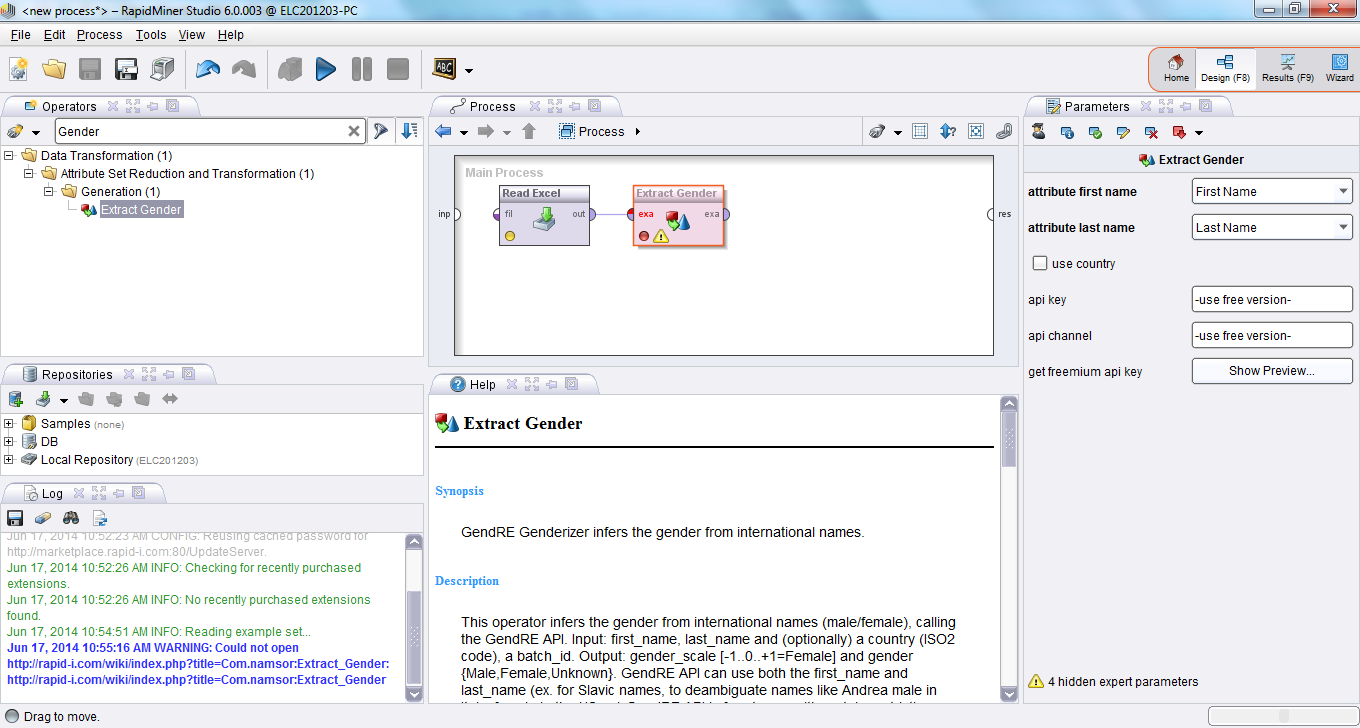This screenshot has height=728, width=1360.
Task: Click the New Process toolbar icon
Action: (x=19, y=69)
